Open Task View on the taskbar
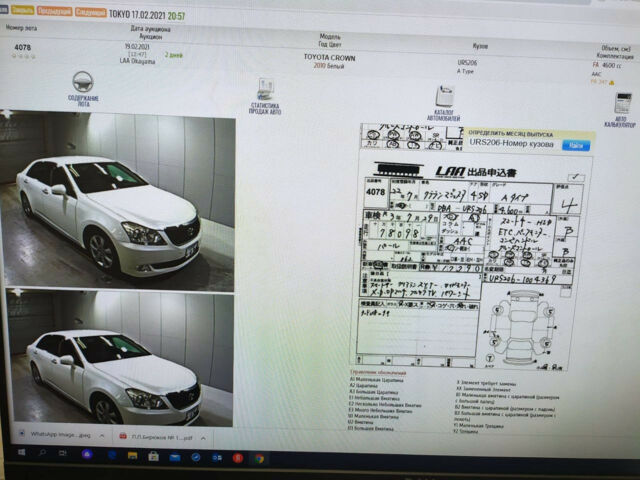This screenshot has width=640, height=480. [x=62, y=453]
